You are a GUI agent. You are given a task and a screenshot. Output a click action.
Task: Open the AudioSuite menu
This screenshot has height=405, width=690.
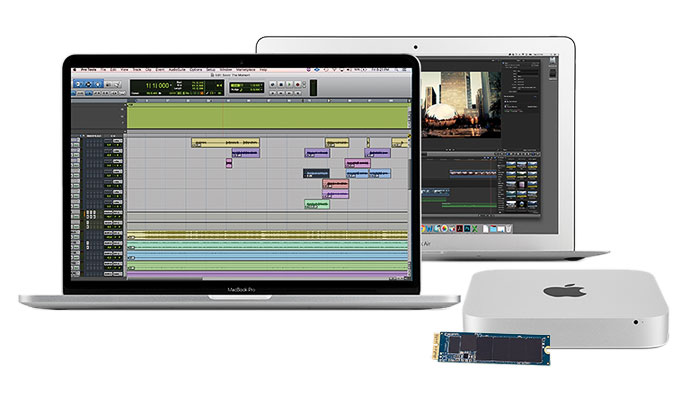coord(177,70)
